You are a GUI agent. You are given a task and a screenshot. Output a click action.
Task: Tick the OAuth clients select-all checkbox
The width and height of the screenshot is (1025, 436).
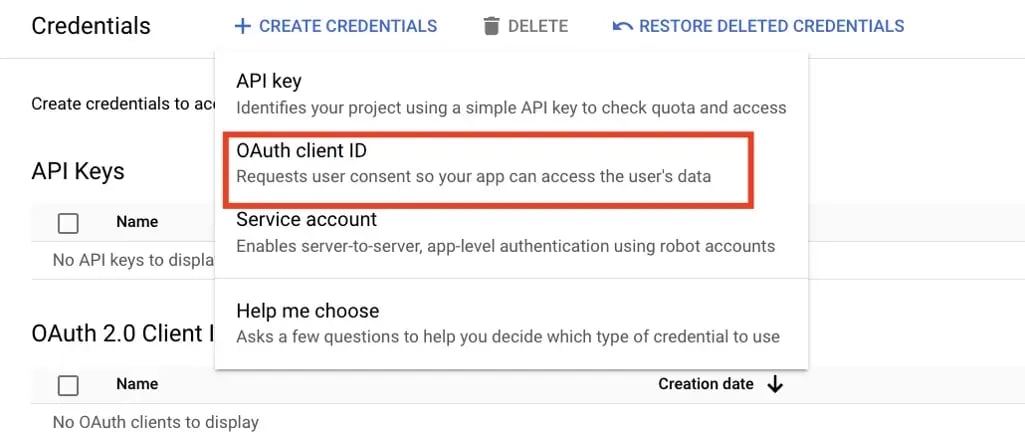tap(68, 385)
